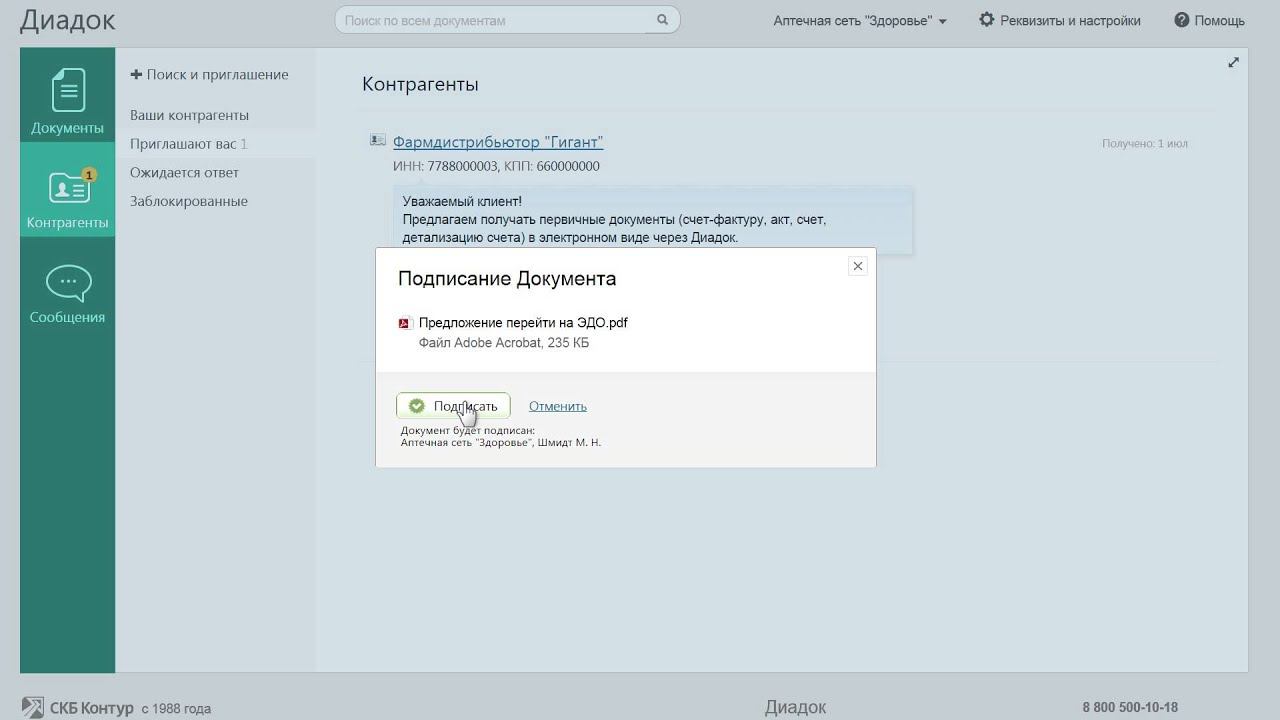Image resolution: width=1280 pixels, height=720 pixels.
Task: Click the СКБ Контур logo icon
Action: pos(32,707)
